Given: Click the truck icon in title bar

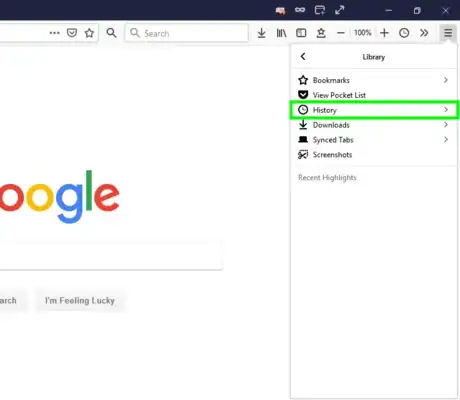Looking at the screenshot, I should 281,11.
